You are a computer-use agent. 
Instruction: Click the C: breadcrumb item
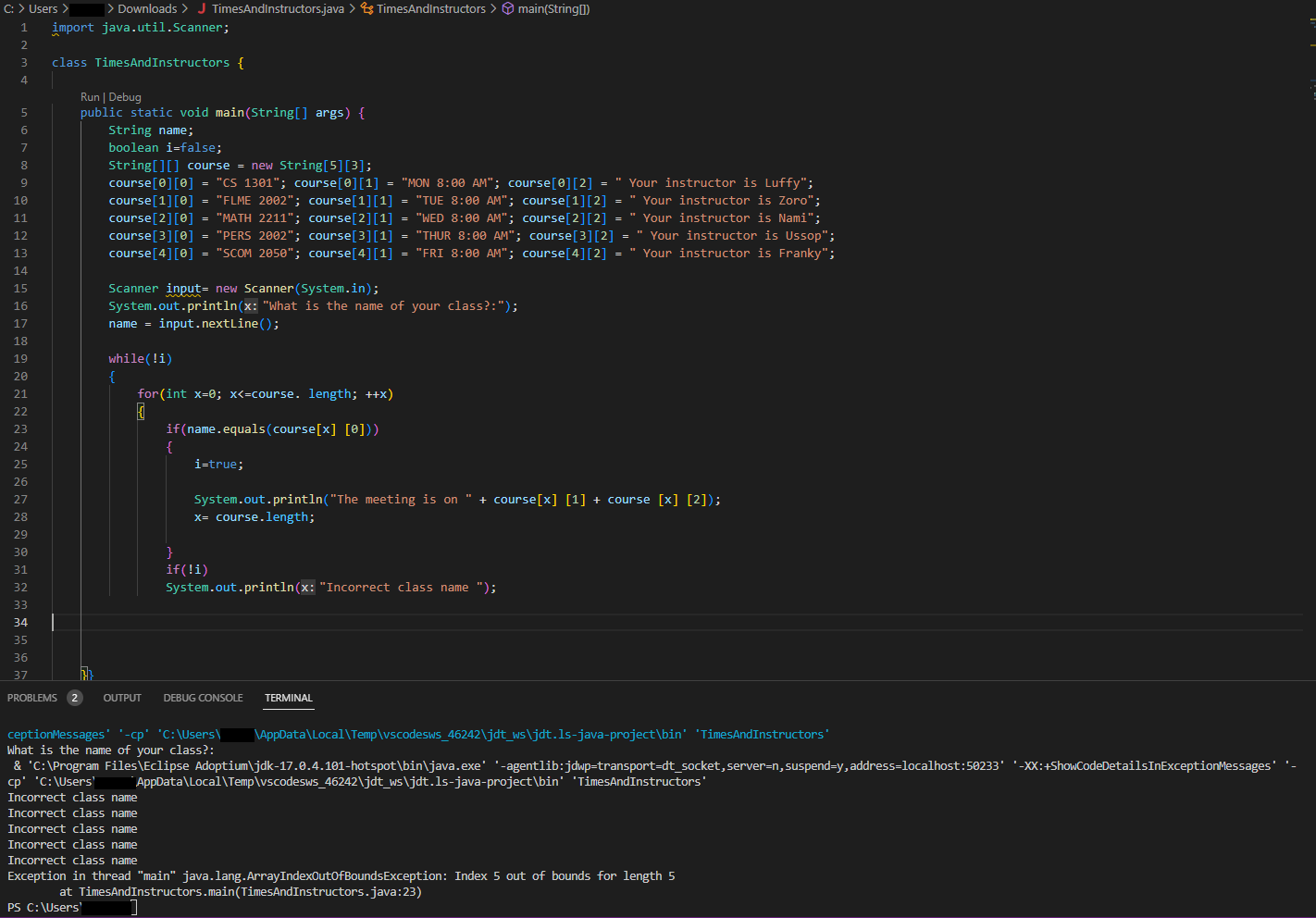(8, 8)
